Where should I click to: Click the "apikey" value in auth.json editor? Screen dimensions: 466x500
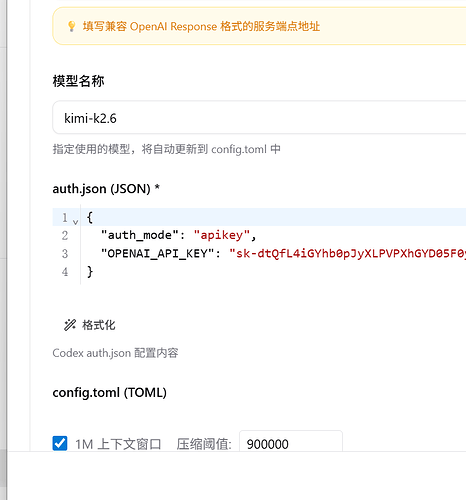tap(222, 235)
